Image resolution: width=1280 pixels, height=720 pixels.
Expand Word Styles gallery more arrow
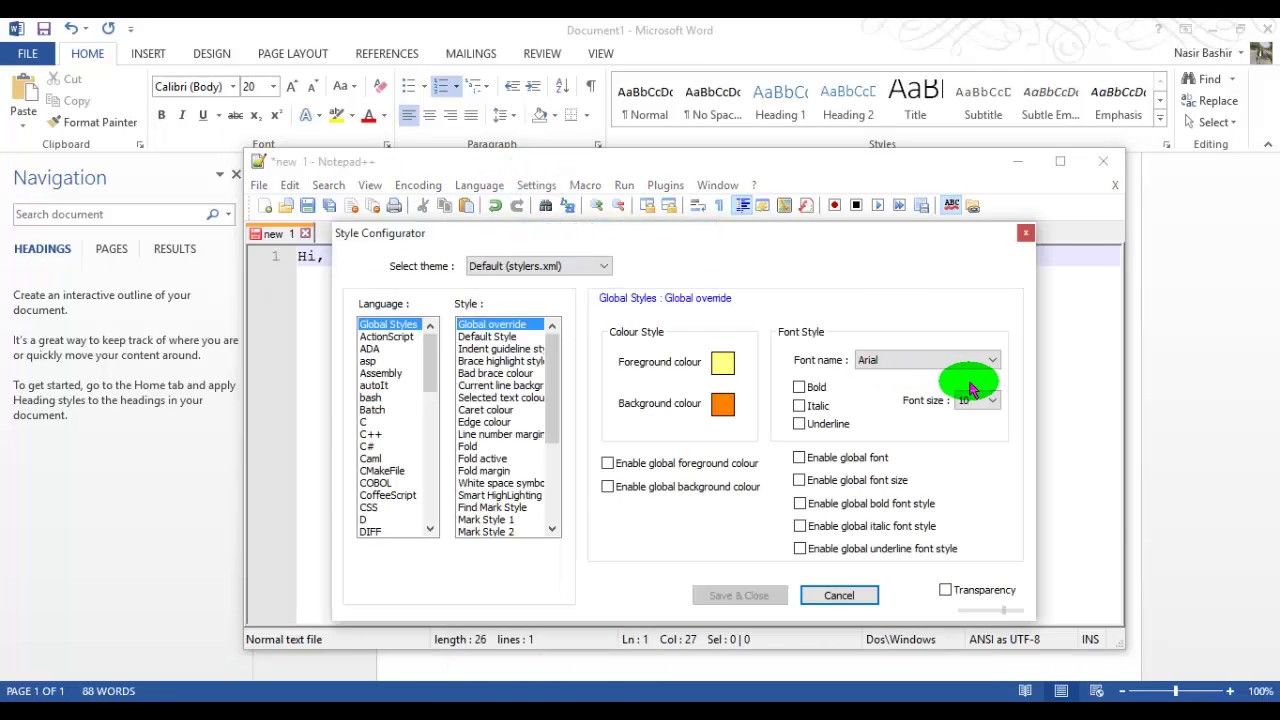pos(1160,118)
